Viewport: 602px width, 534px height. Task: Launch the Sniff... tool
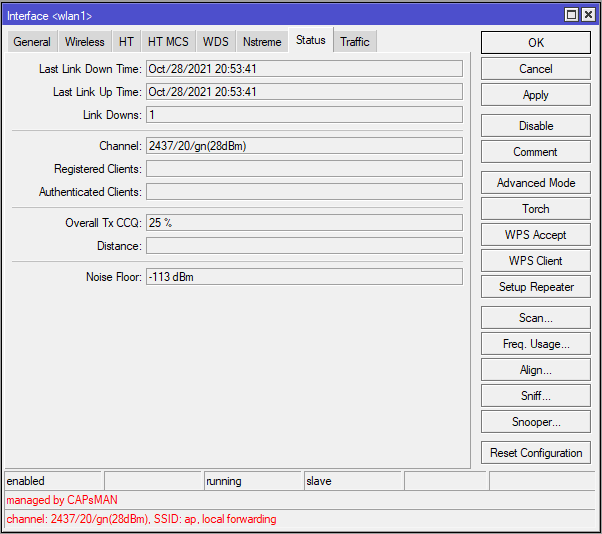pos(536,396)
